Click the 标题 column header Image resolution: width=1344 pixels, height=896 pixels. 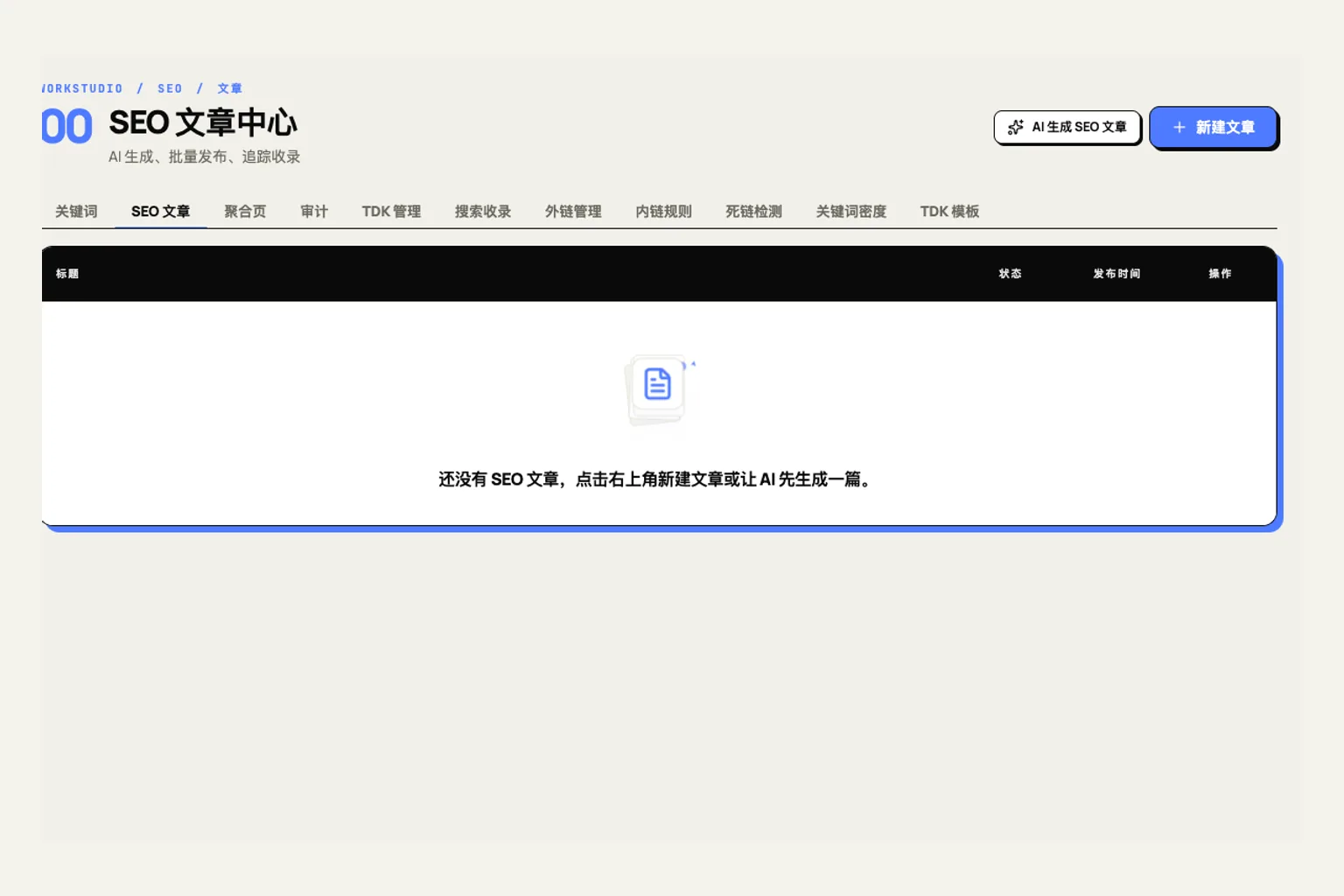[67, 274]
